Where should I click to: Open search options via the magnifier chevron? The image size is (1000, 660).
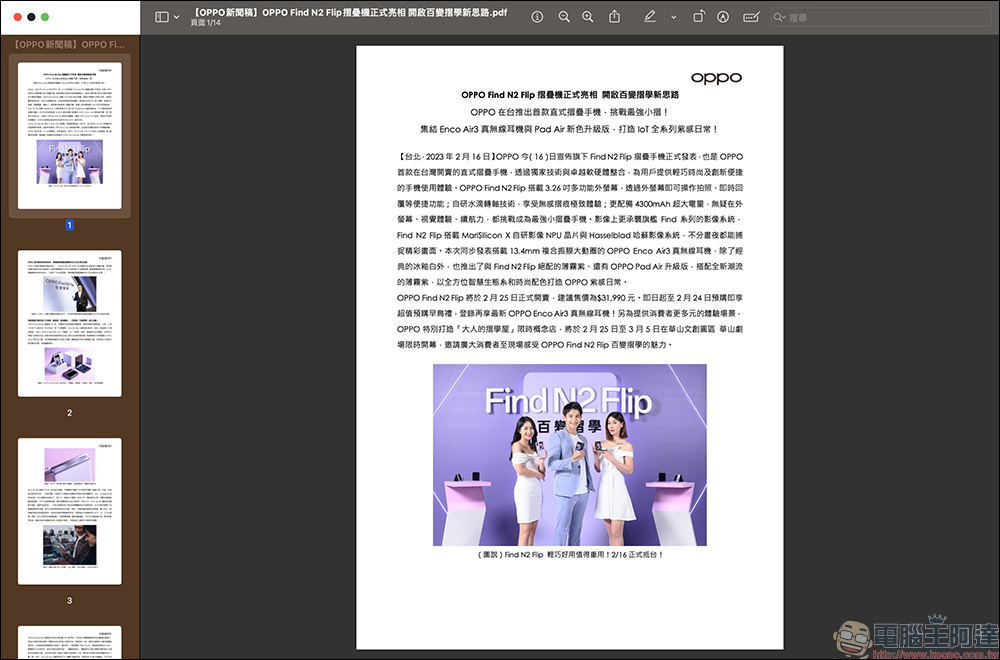pos(781,17)
